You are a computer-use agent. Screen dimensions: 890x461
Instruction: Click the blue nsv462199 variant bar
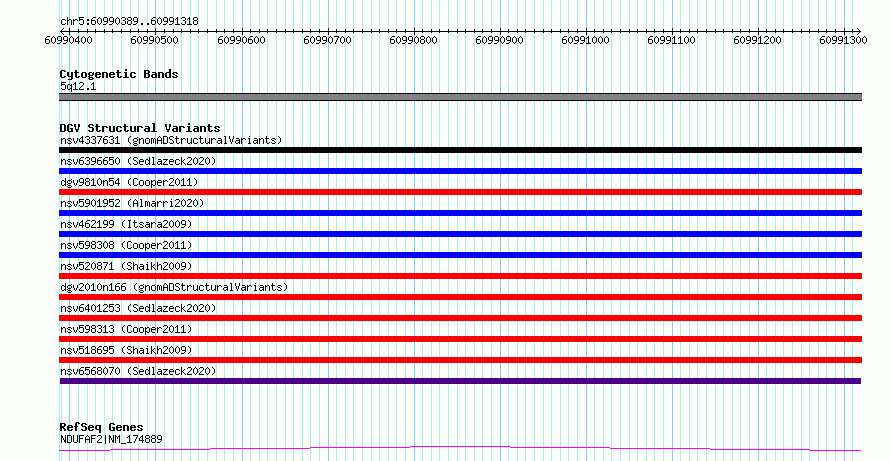pyautogui.click(x=460, y=234)
